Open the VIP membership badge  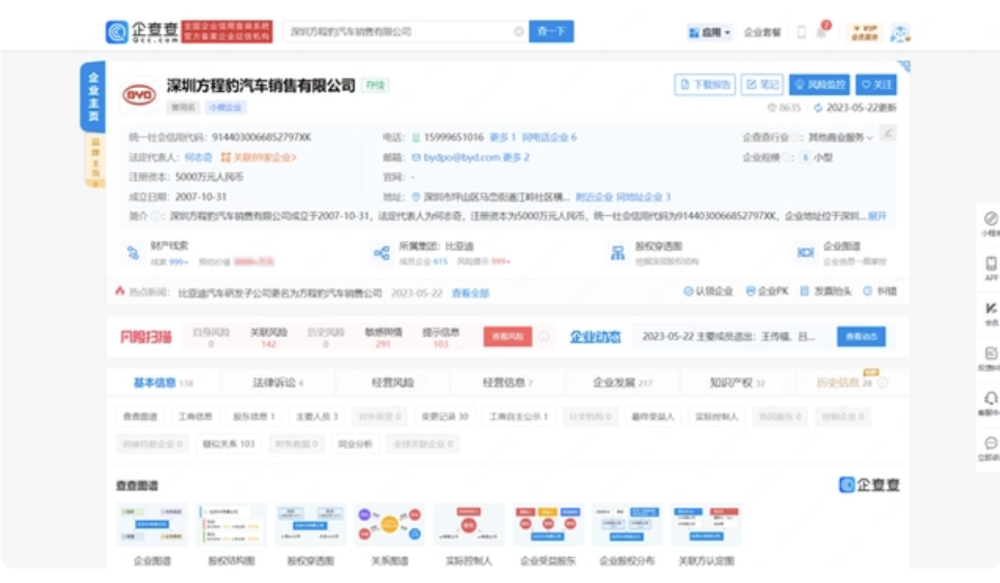click(864, 32)
